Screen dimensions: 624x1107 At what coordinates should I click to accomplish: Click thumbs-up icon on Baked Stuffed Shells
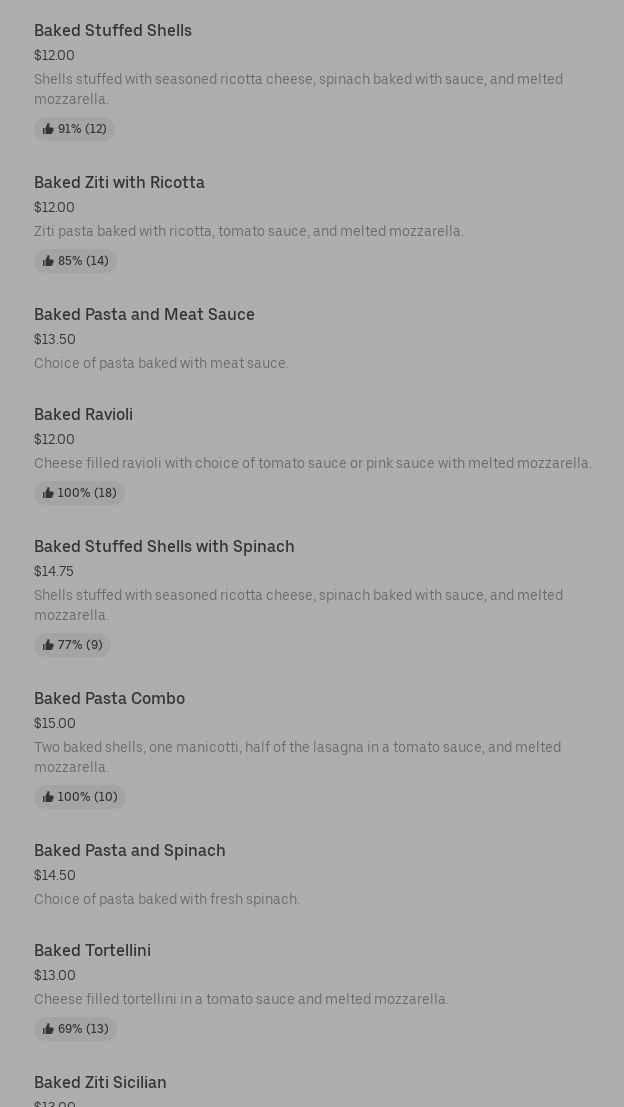(x=48, y=129)
